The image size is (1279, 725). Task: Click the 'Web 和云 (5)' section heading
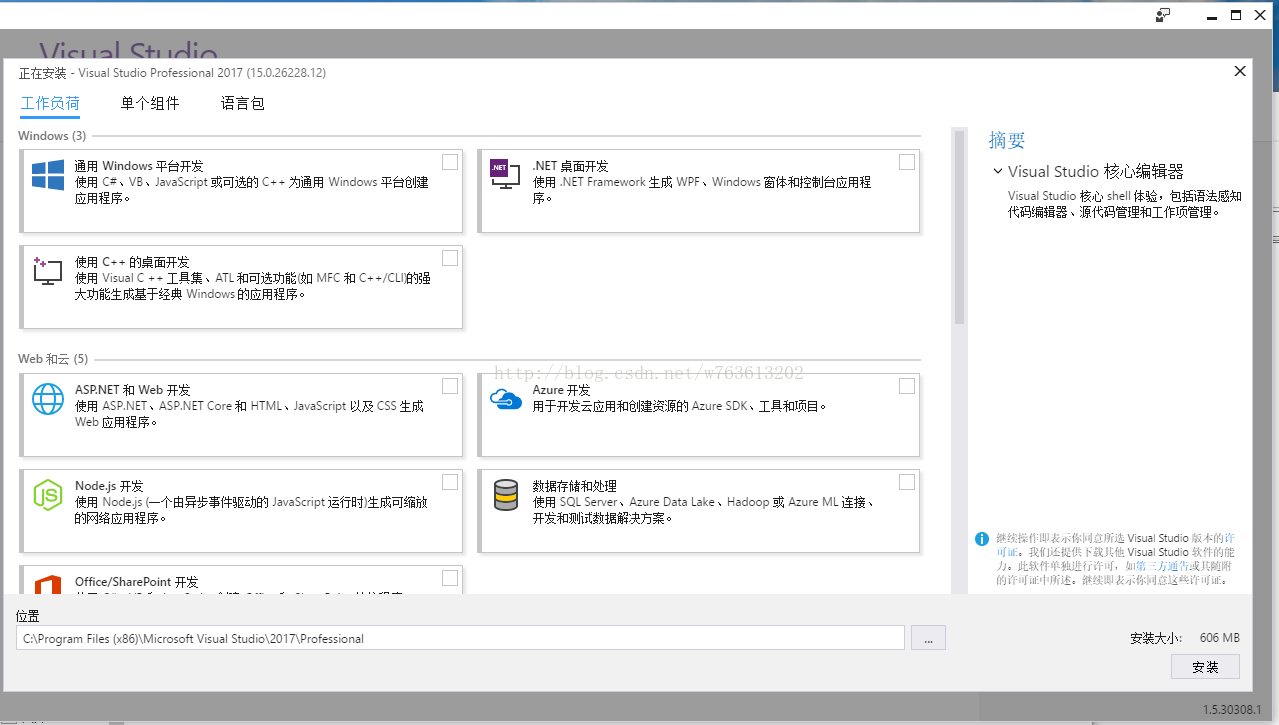pyautogui.click(x=53, y=359)
